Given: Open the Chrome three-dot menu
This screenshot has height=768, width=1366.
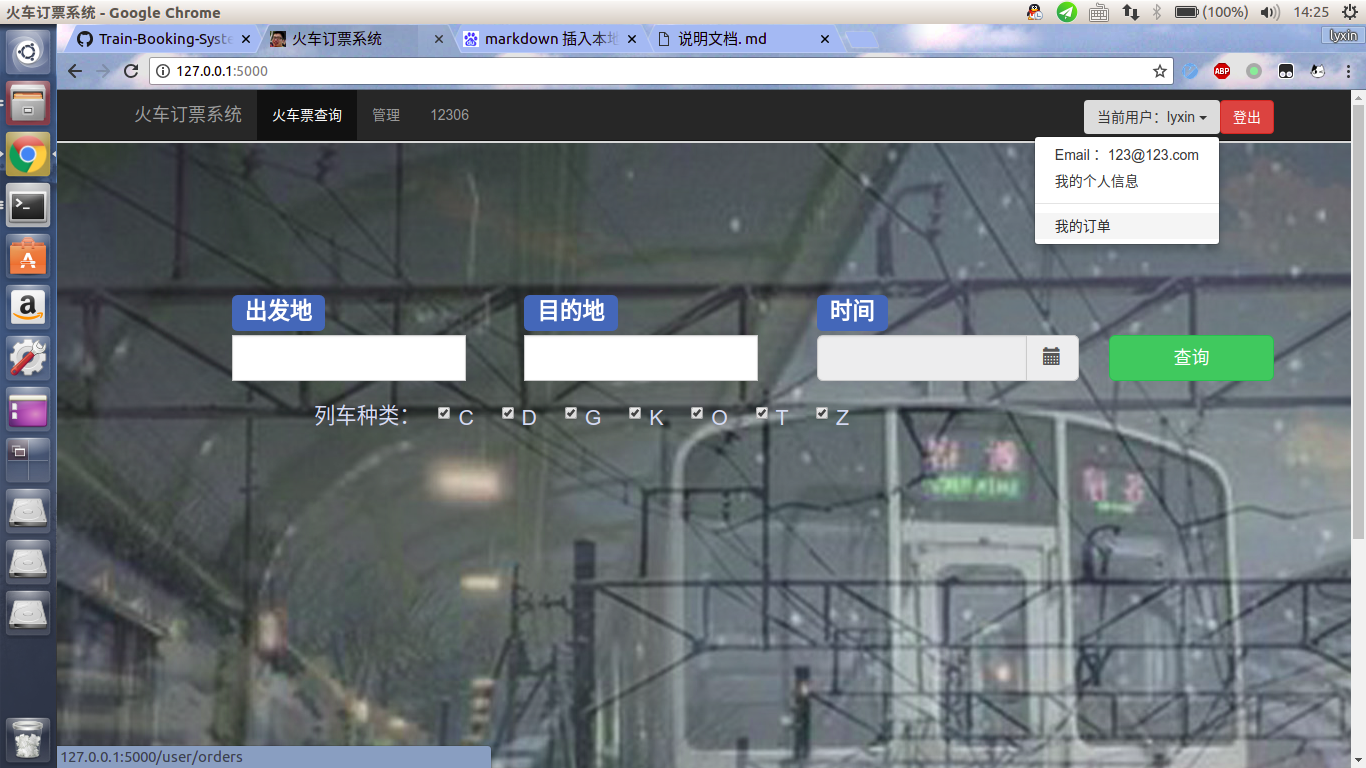Looking at the screenshot, I should tap(1349, 71).
